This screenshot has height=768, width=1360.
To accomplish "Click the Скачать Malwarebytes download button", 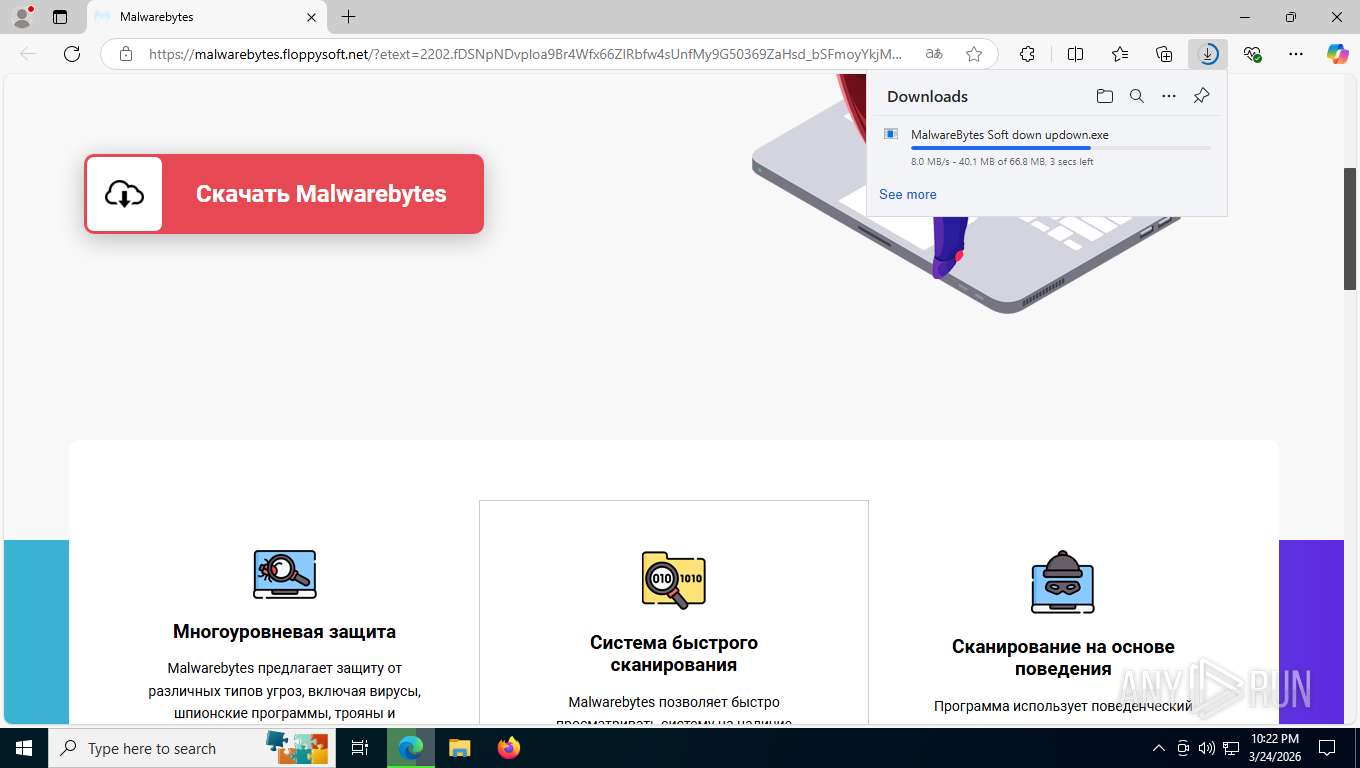I will coord(284,194).
